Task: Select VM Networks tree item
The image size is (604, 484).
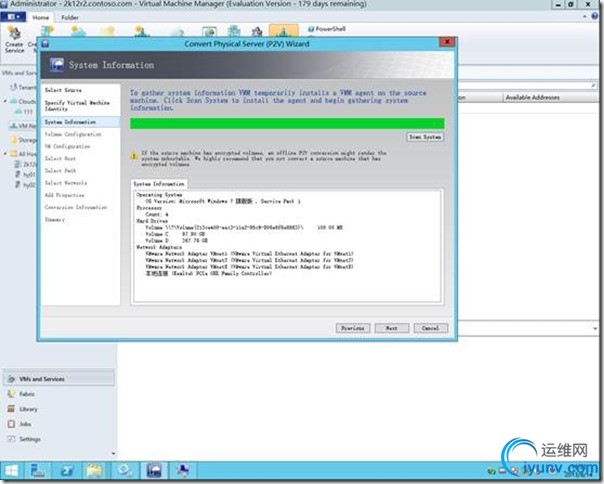Action: pos(23,126)
